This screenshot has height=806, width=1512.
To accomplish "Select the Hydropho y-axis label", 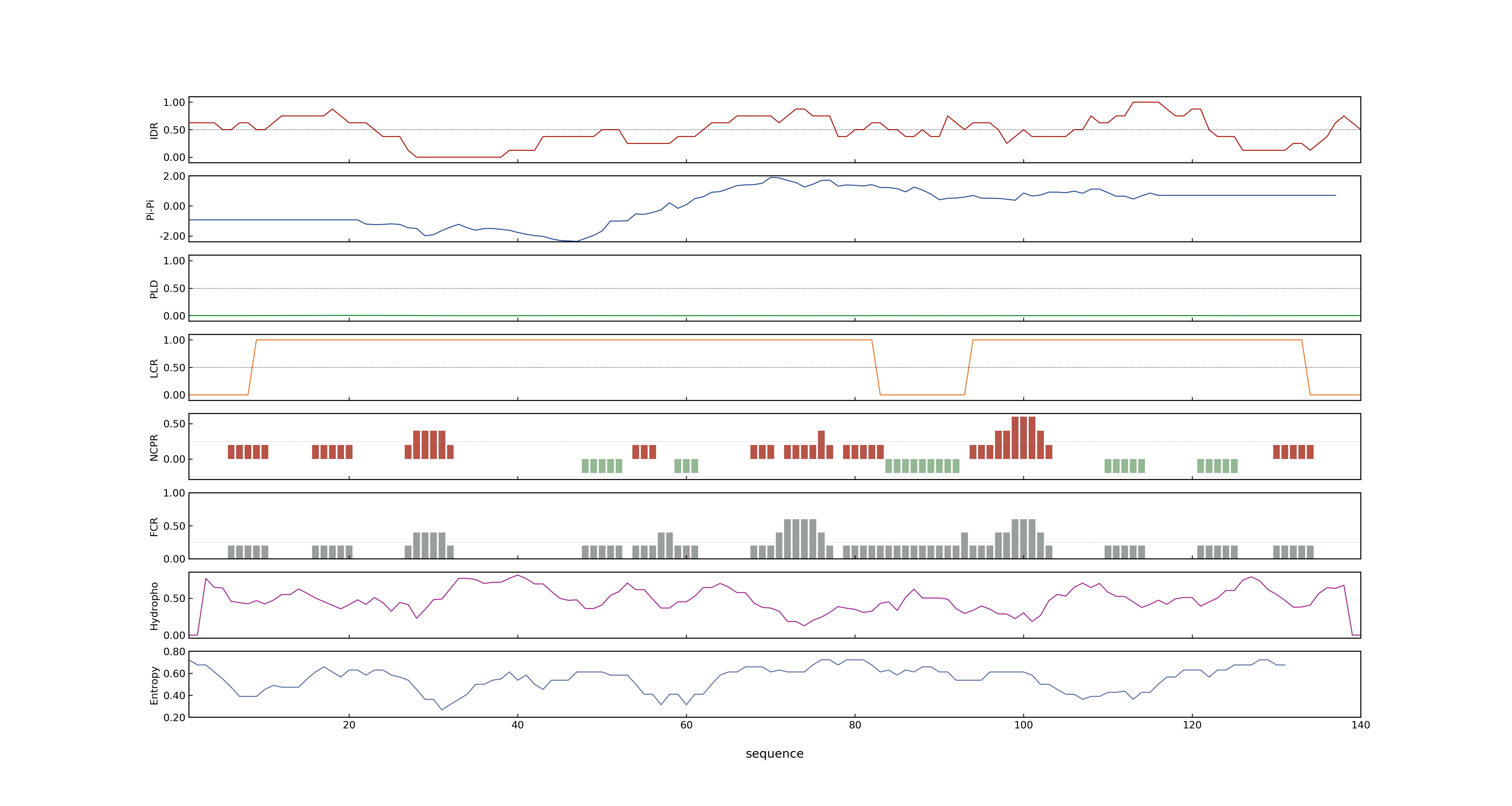I will (x=154, y=606).
